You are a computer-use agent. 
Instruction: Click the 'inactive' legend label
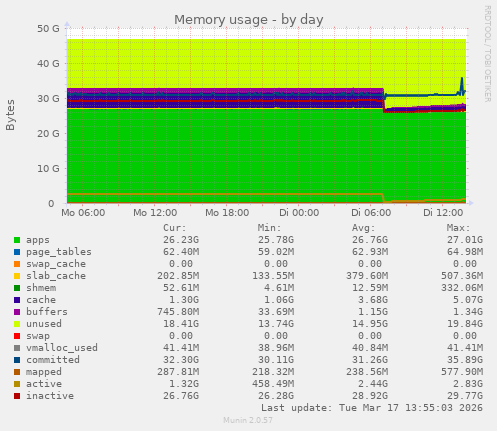[x=50, y=396]
